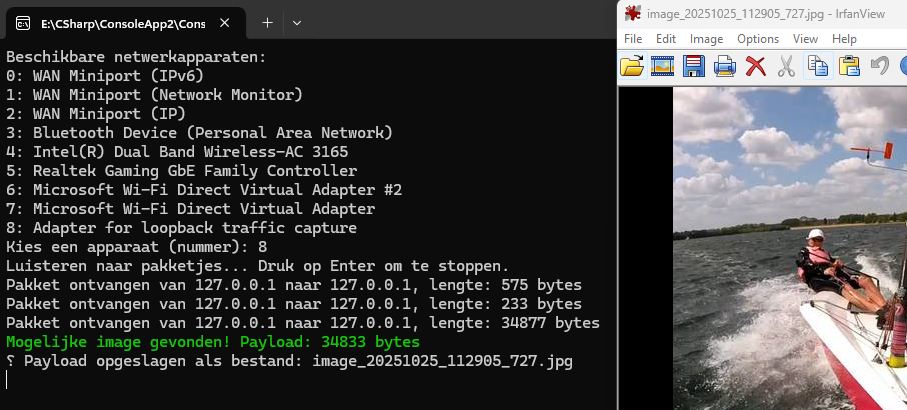Open the Edit menu in IrfanView
The width and height of the screenshot is (907, 410).
(666, 39)
